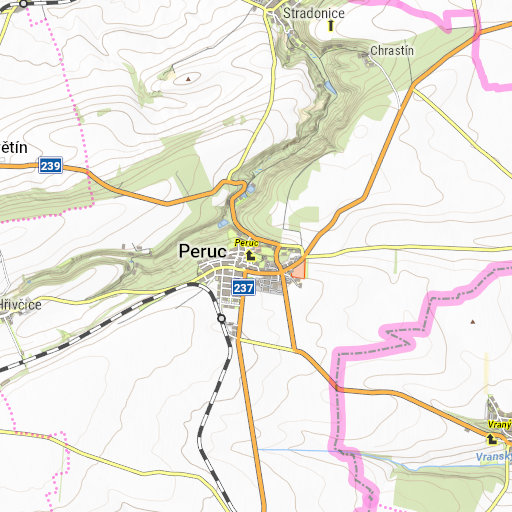The image size is (512, 512).
Task: Open the Chrastín village label
Action: pos(392,51)
